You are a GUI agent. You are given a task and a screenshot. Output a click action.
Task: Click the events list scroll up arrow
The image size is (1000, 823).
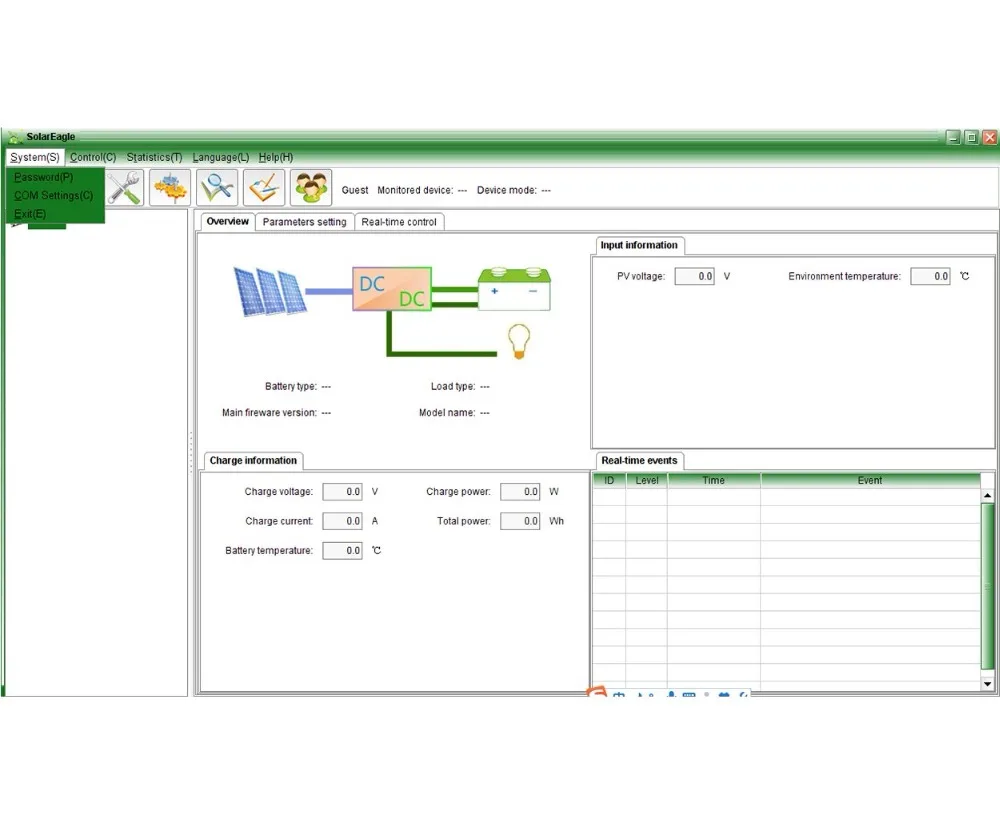pos(987,495)
